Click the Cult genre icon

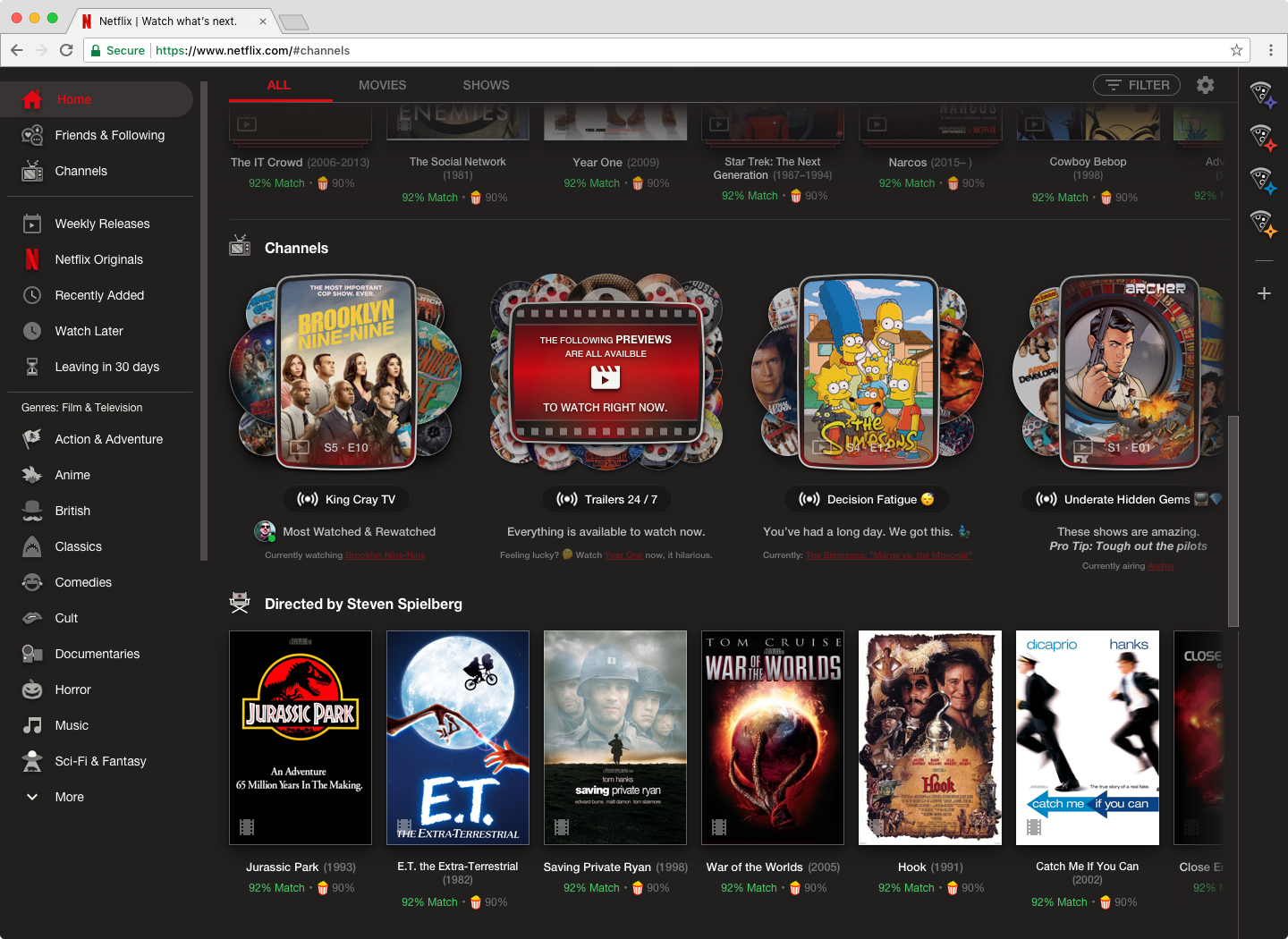click(x=32, y=618)
